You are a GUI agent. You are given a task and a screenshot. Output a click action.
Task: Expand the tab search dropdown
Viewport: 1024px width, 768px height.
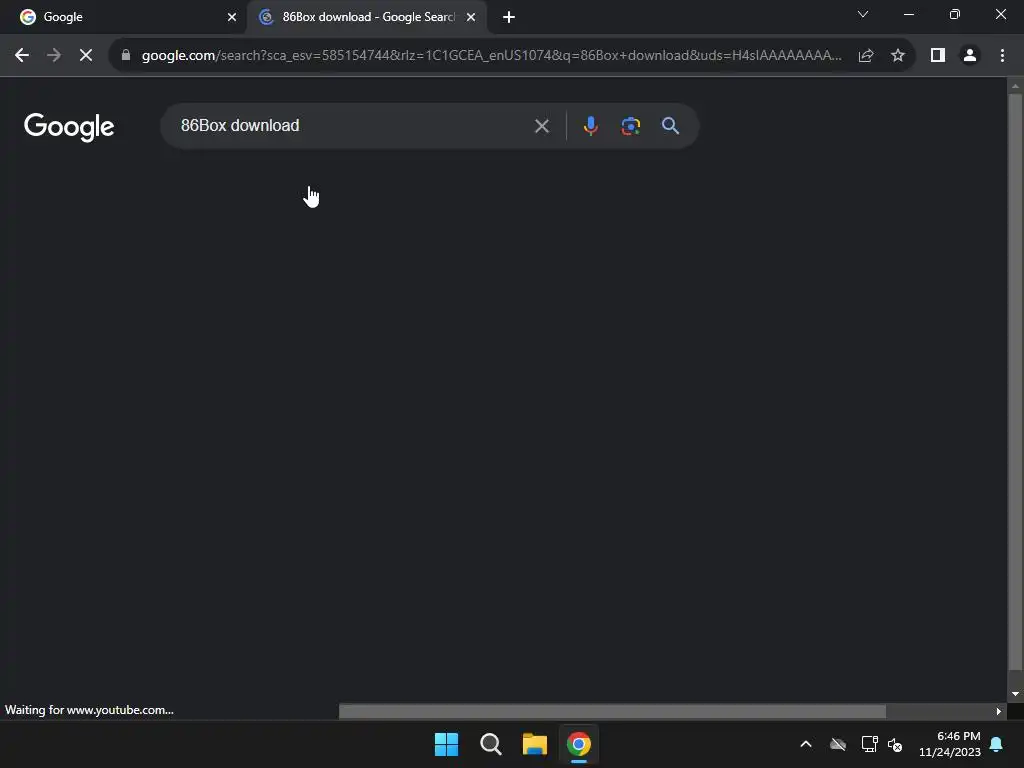pos(863,14)
